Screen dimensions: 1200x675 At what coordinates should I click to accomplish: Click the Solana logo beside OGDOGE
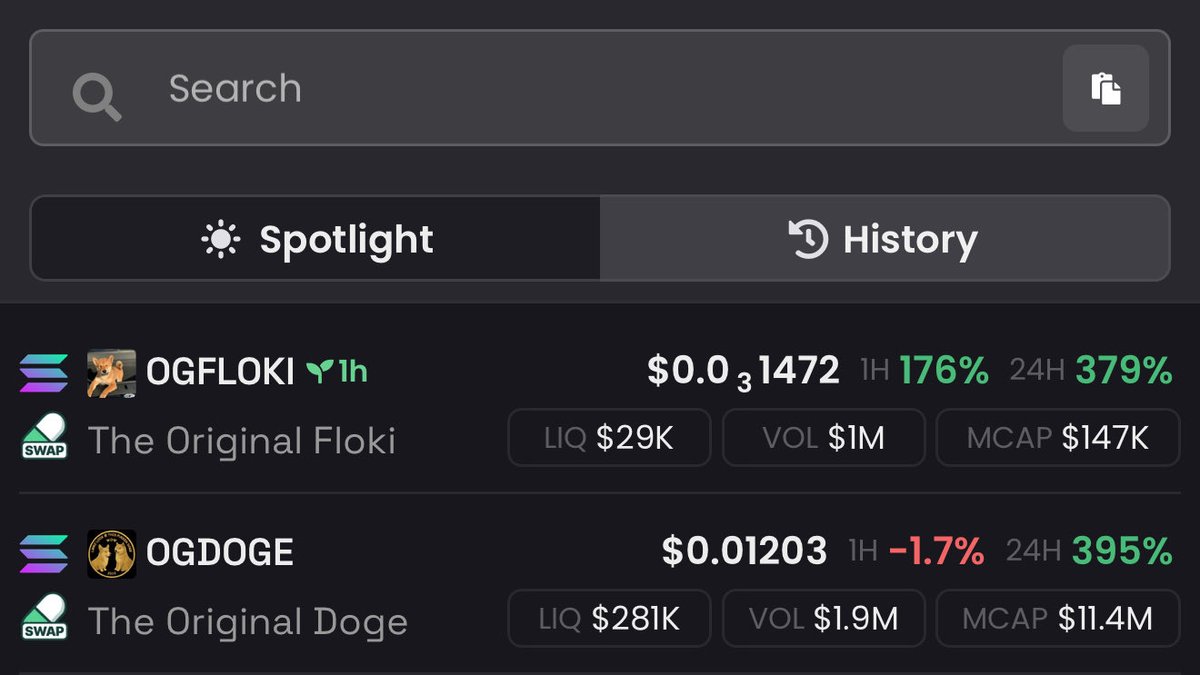pos(44,553)
